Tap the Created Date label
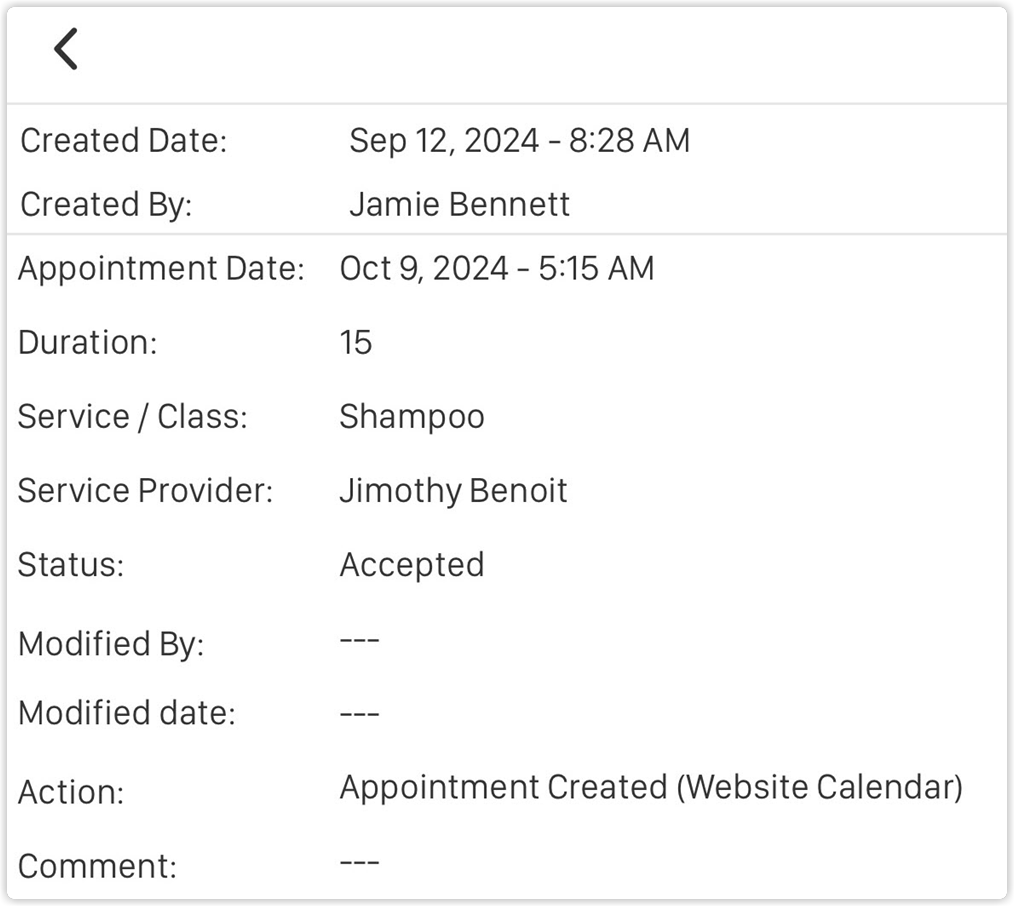This screenshot has height=907, width=1015. pos(123,141)
